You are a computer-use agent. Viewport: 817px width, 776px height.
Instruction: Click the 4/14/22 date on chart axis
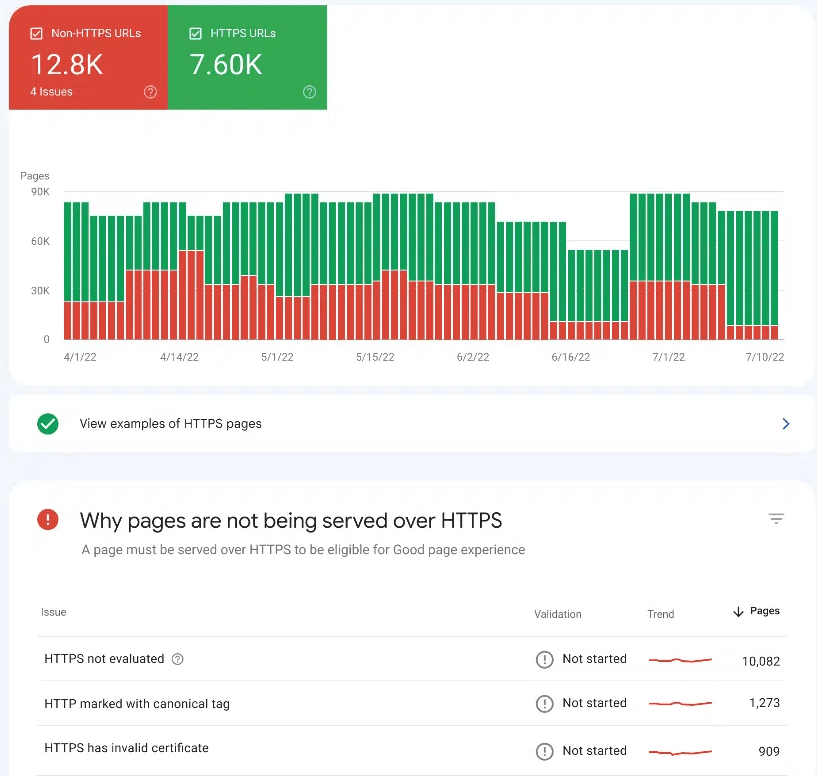coord(179,357)
